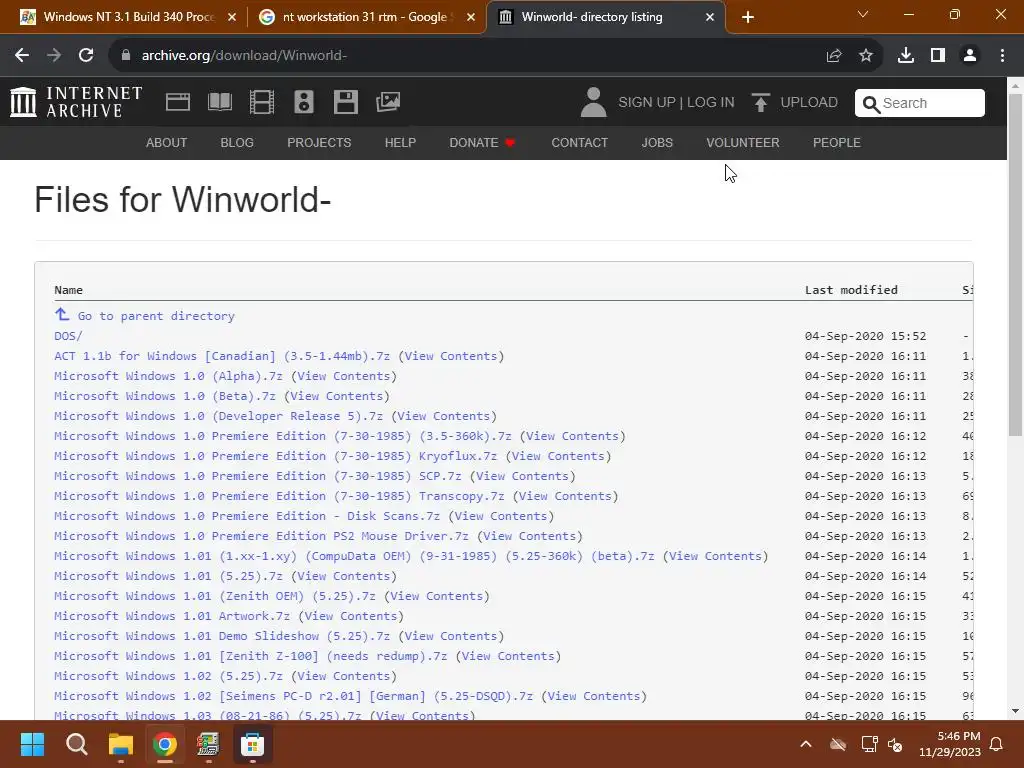The width and height of the screenshot is (1024, 768).
Task: Open the tab search chevron in Chrome title bar
Action: tap(863, 14)
